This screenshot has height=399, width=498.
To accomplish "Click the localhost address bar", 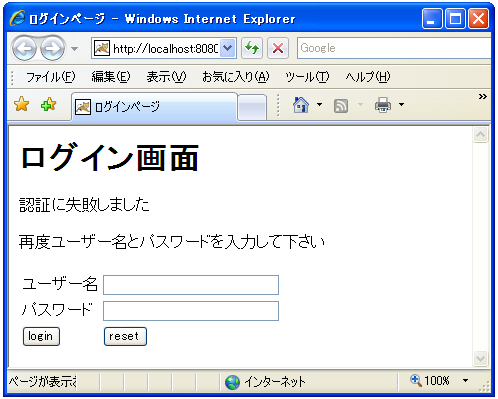I will (x=165, y=49).
